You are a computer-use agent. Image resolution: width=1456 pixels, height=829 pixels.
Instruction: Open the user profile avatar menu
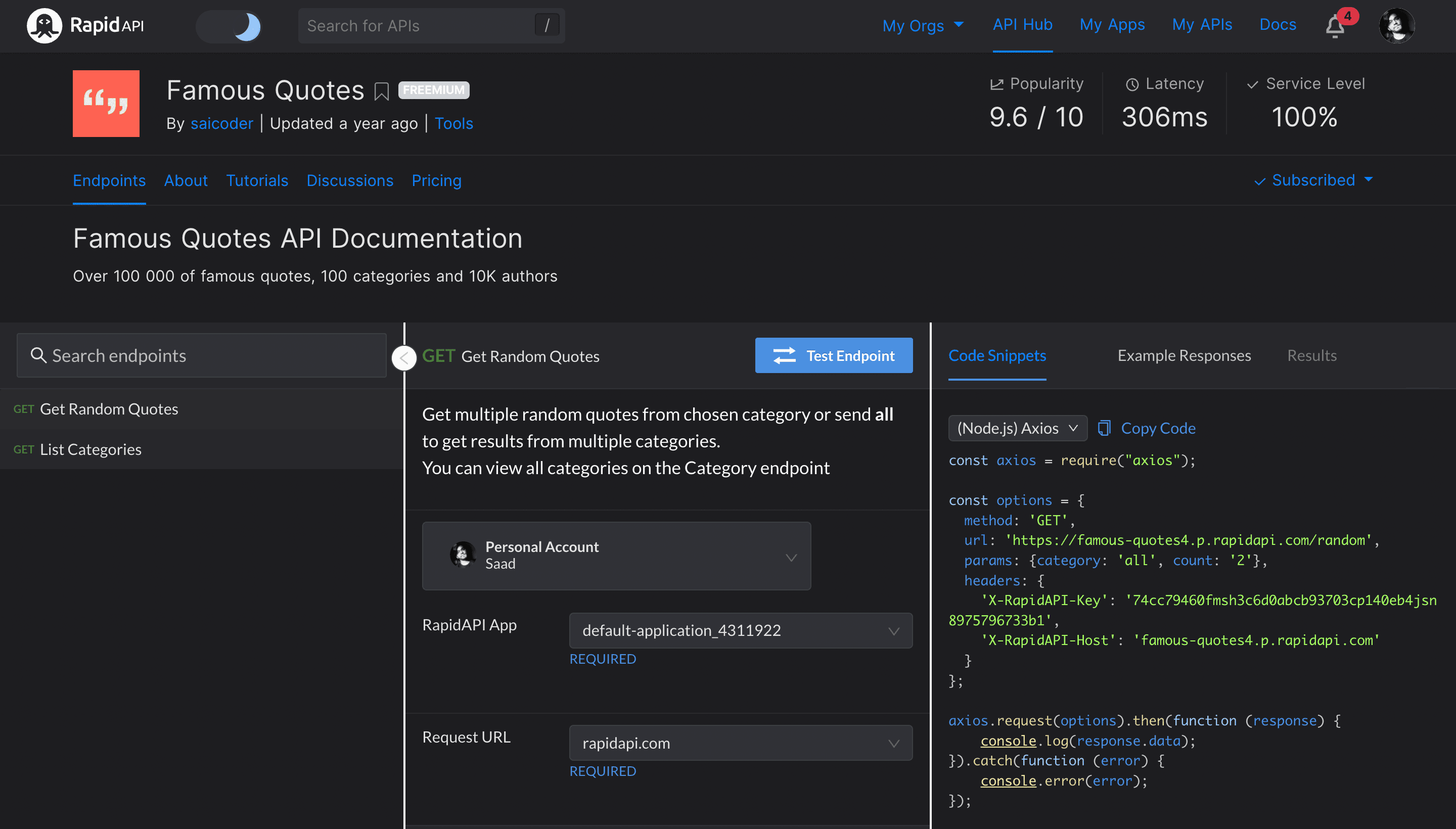1396,26
